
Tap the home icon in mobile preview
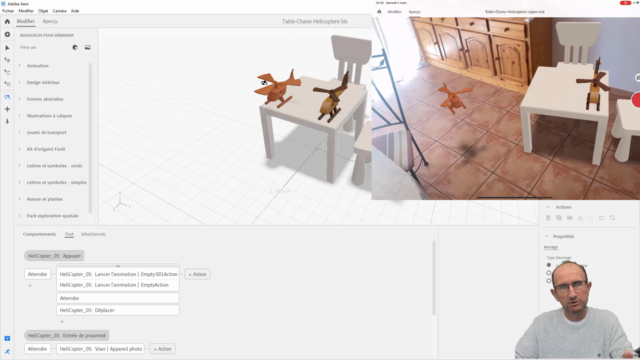pos(379,12)
